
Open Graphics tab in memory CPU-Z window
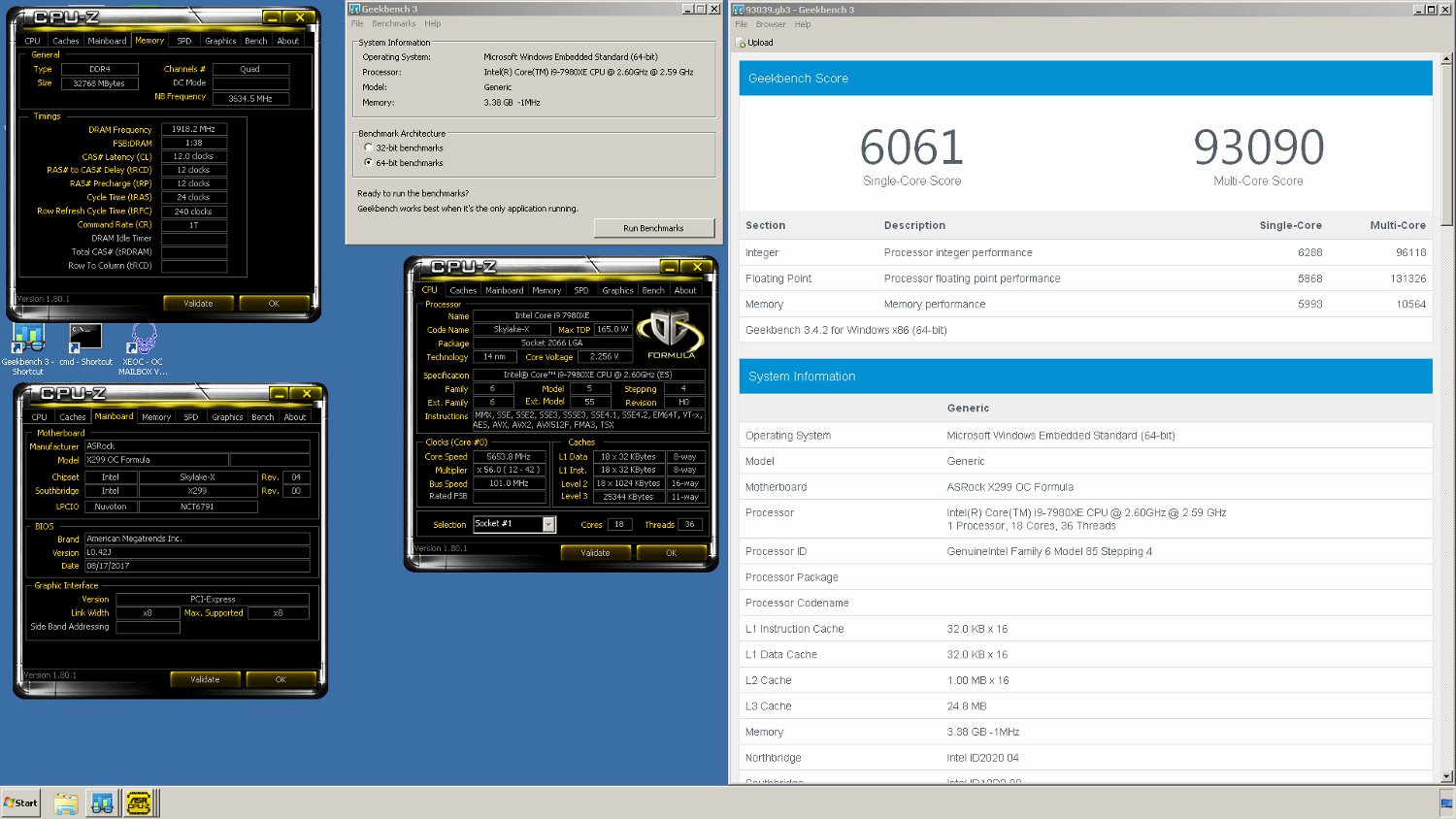click(220, 41)
